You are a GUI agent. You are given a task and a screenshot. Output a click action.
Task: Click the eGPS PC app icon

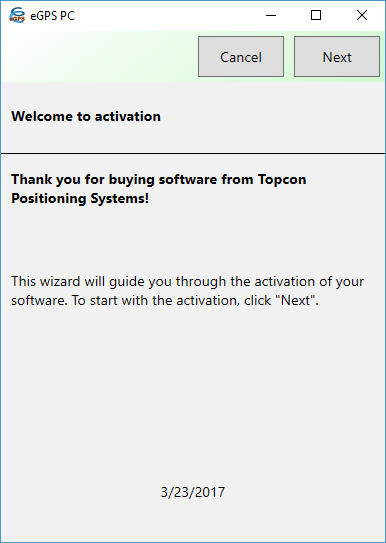click(17, 16)
